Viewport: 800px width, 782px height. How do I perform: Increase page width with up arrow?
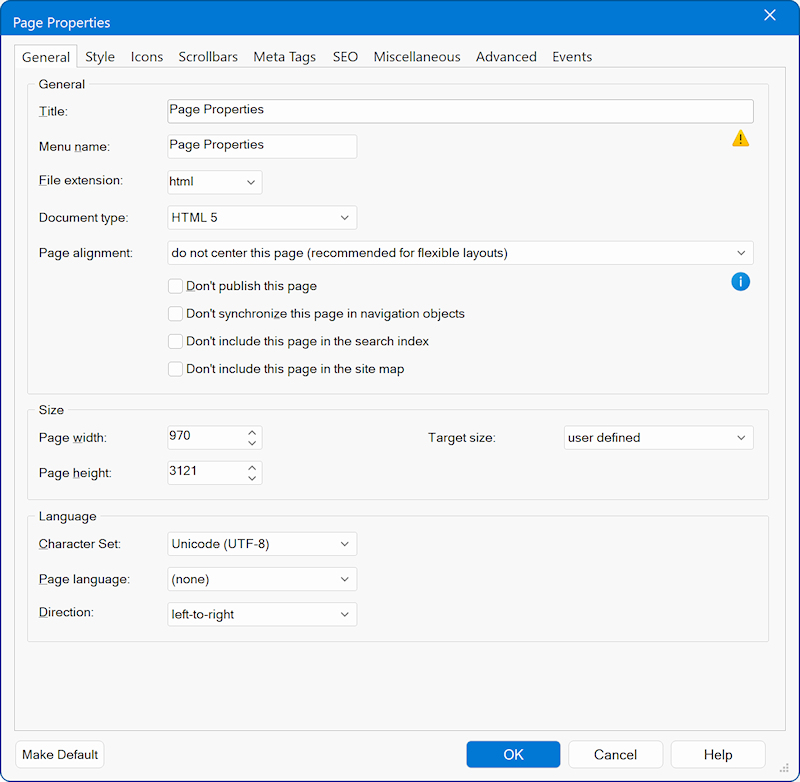(252, 432)
